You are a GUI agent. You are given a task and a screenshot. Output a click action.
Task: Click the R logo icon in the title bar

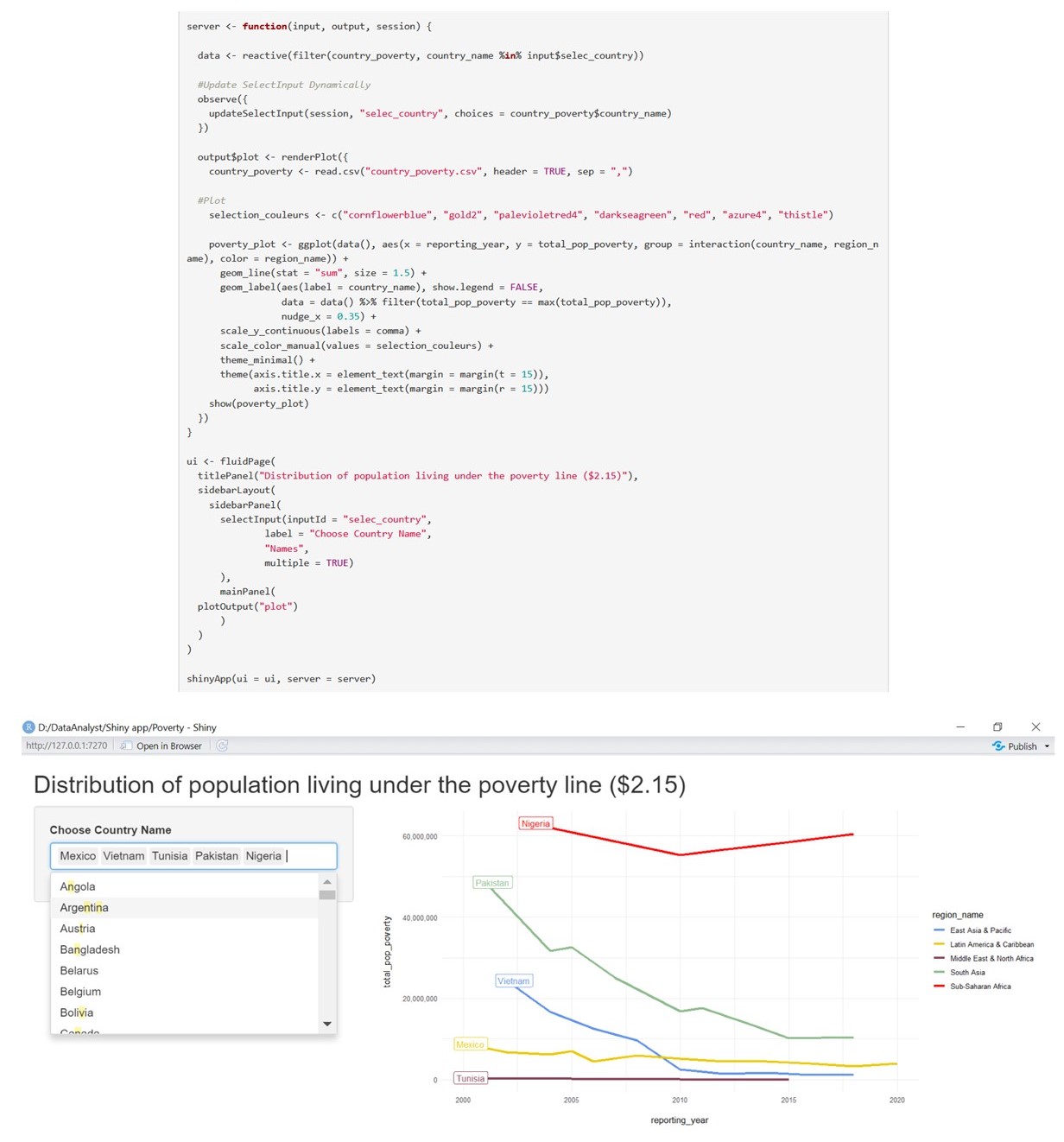[x=28, y=727]
